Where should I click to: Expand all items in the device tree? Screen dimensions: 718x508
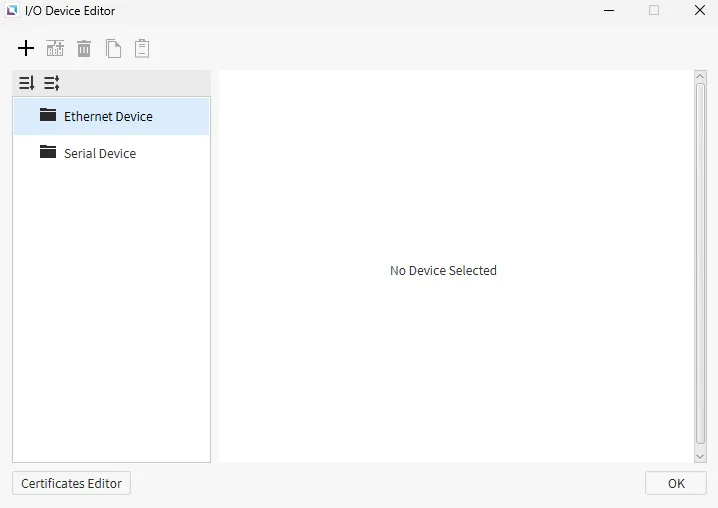[27, 83]
